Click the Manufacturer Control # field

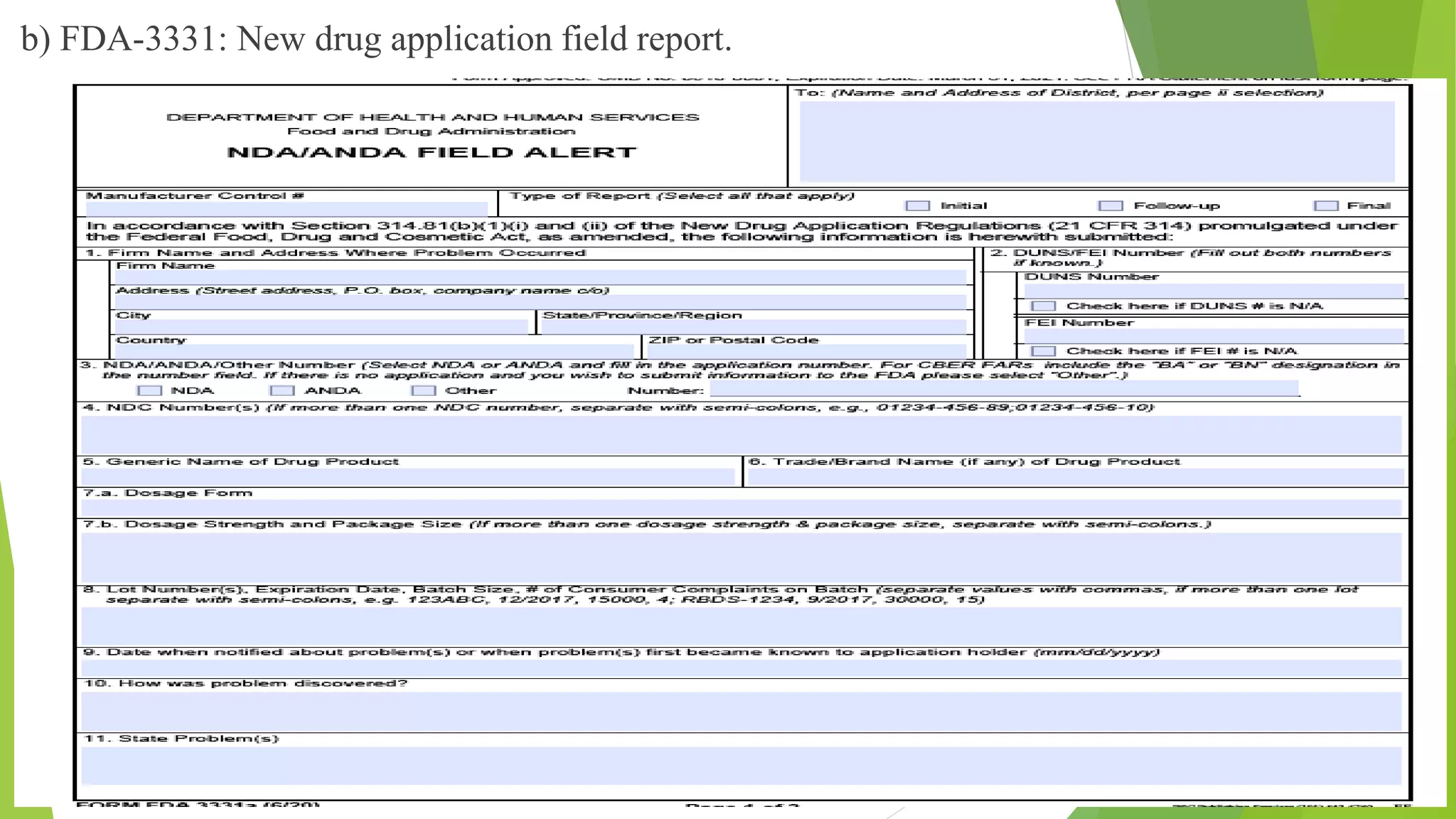pyautogui.click(x=287, y=209)
